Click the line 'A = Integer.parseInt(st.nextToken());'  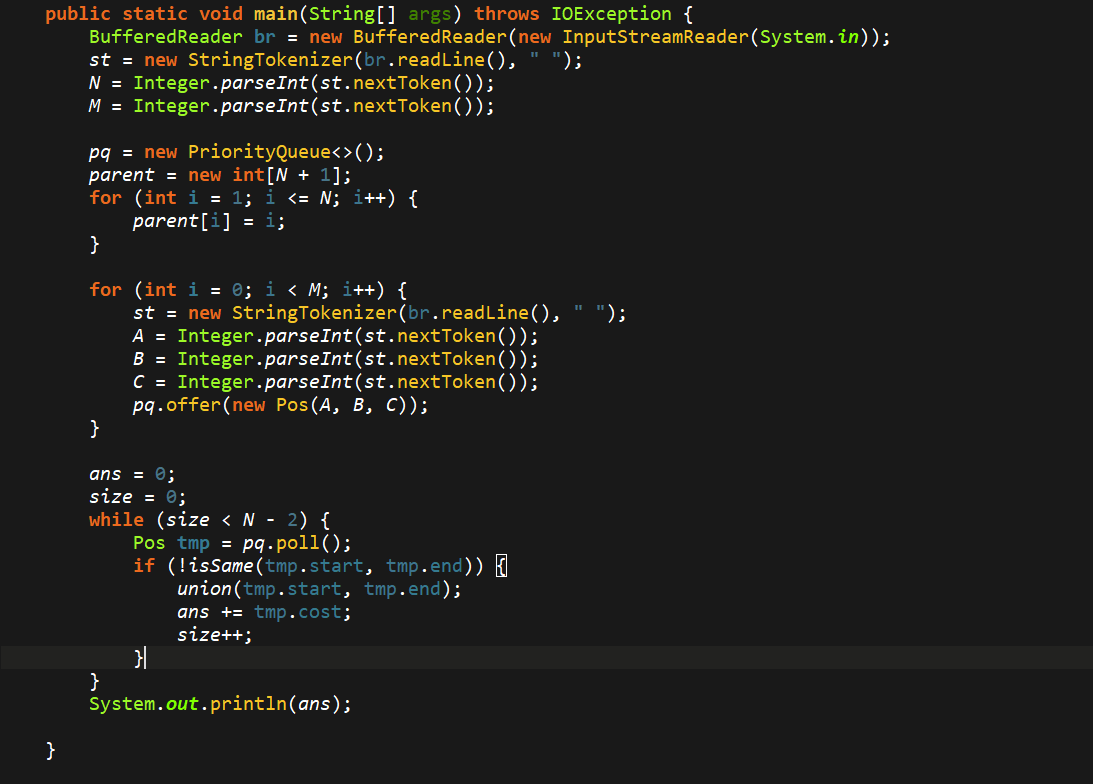[x=335, y=336]
